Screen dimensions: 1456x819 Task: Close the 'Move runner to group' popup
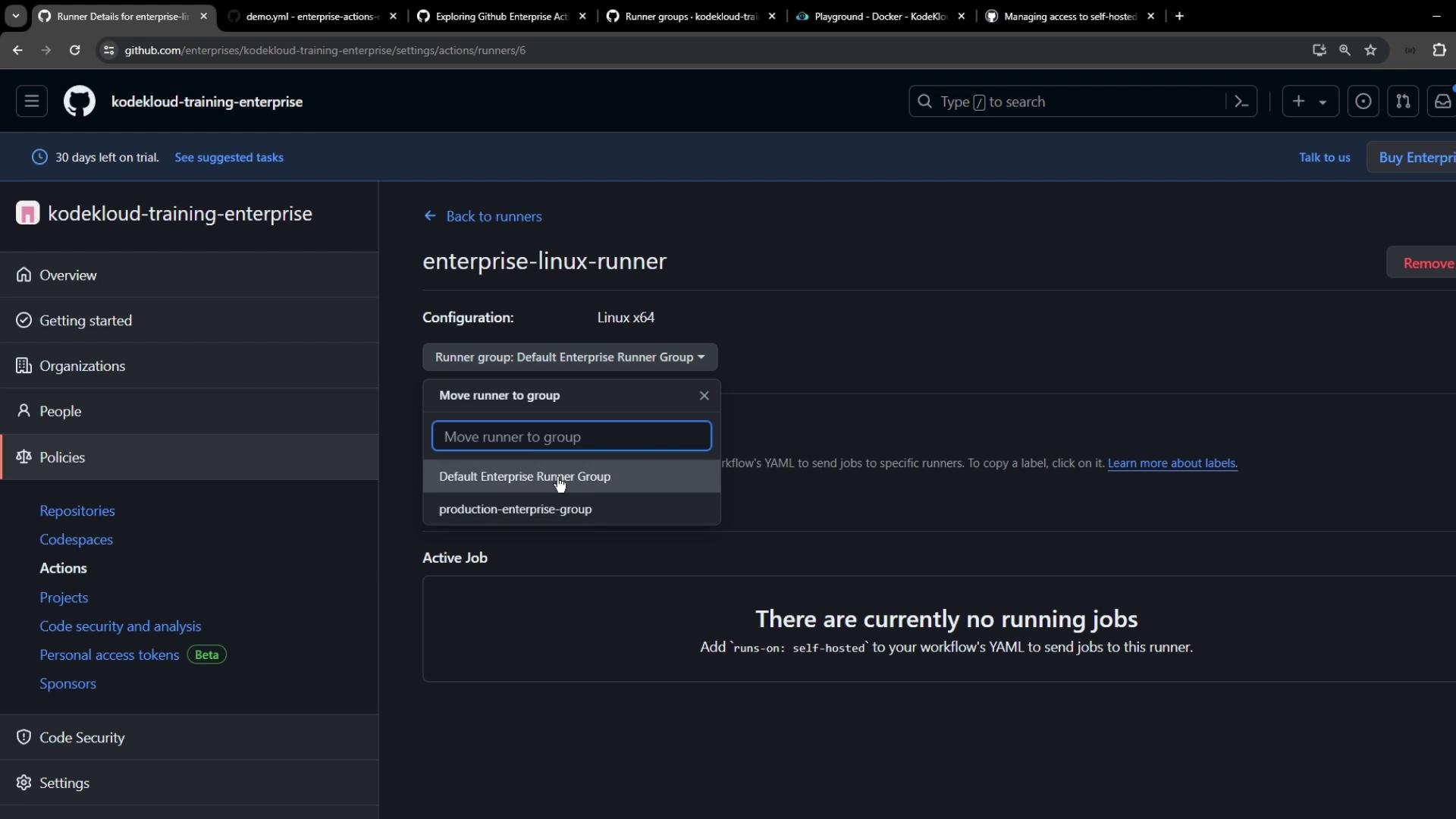pos(704,396)
